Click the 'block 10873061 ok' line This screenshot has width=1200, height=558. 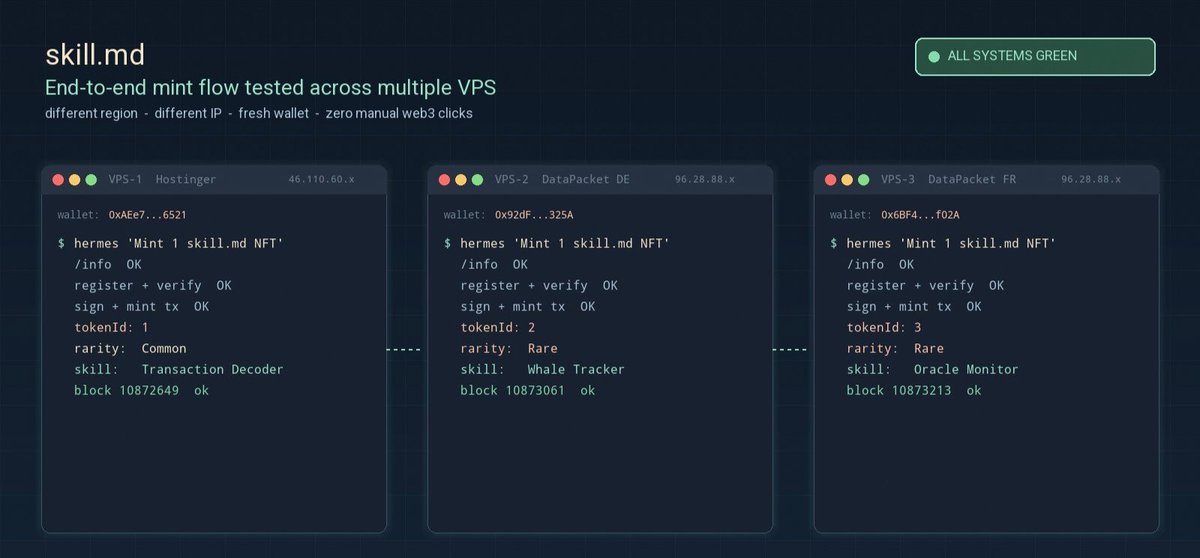coord(528,390)
